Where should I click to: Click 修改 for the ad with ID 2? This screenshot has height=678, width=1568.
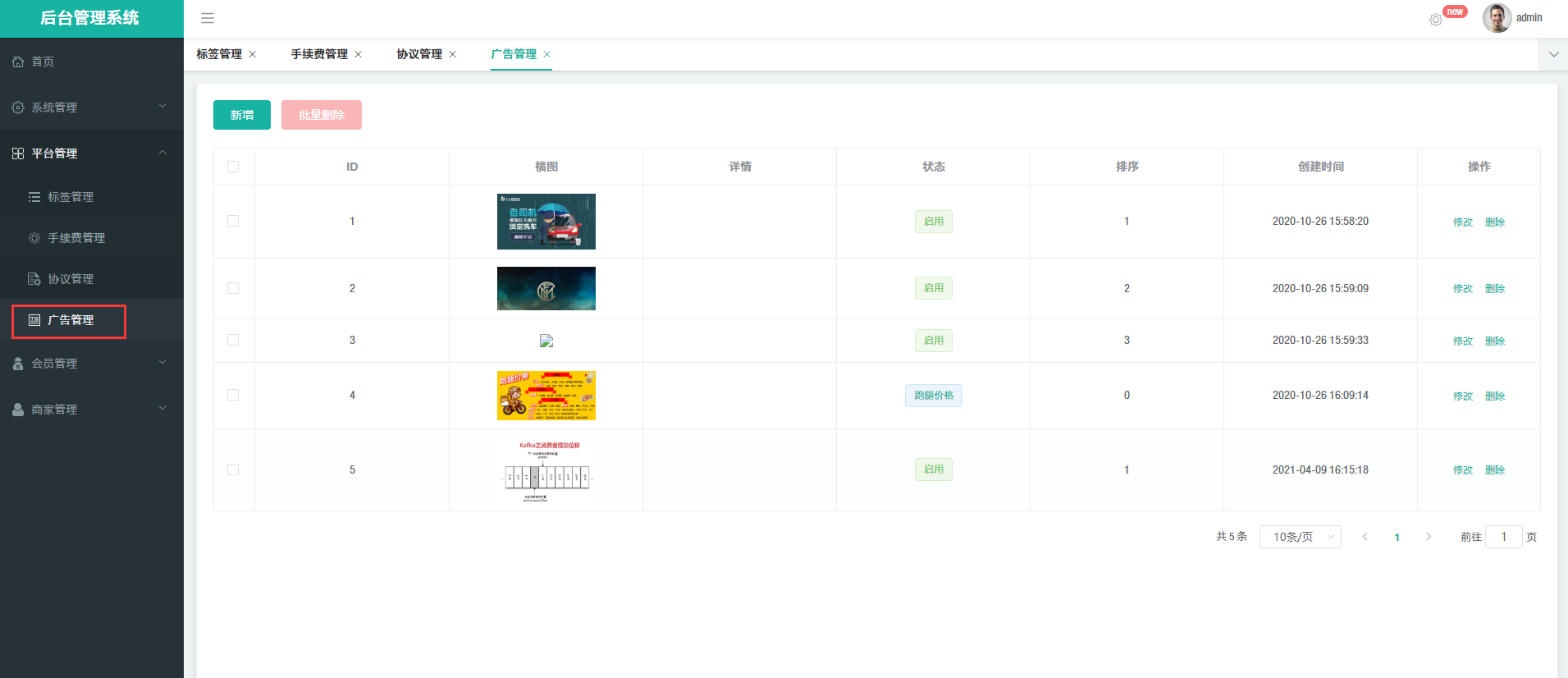click(1462, 289)
